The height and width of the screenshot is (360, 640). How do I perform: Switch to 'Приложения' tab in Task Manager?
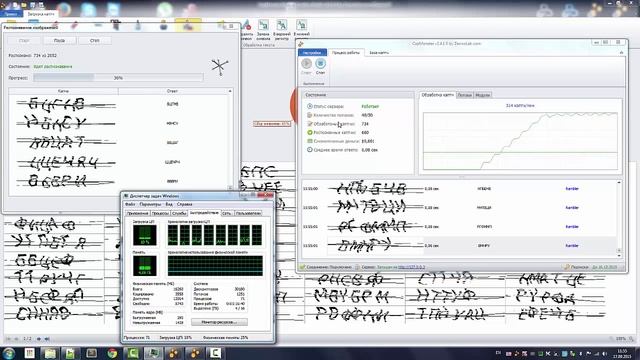(138, 213)
